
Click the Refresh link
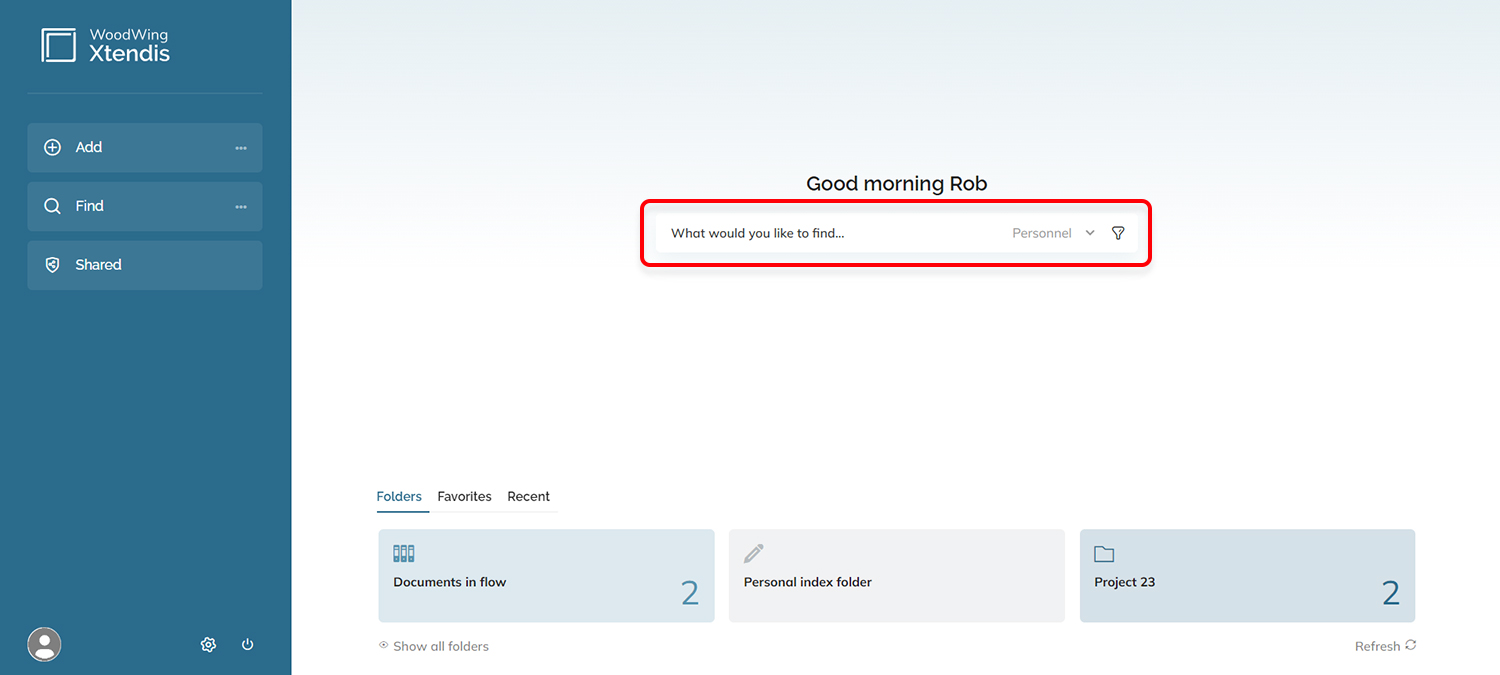1377,646
